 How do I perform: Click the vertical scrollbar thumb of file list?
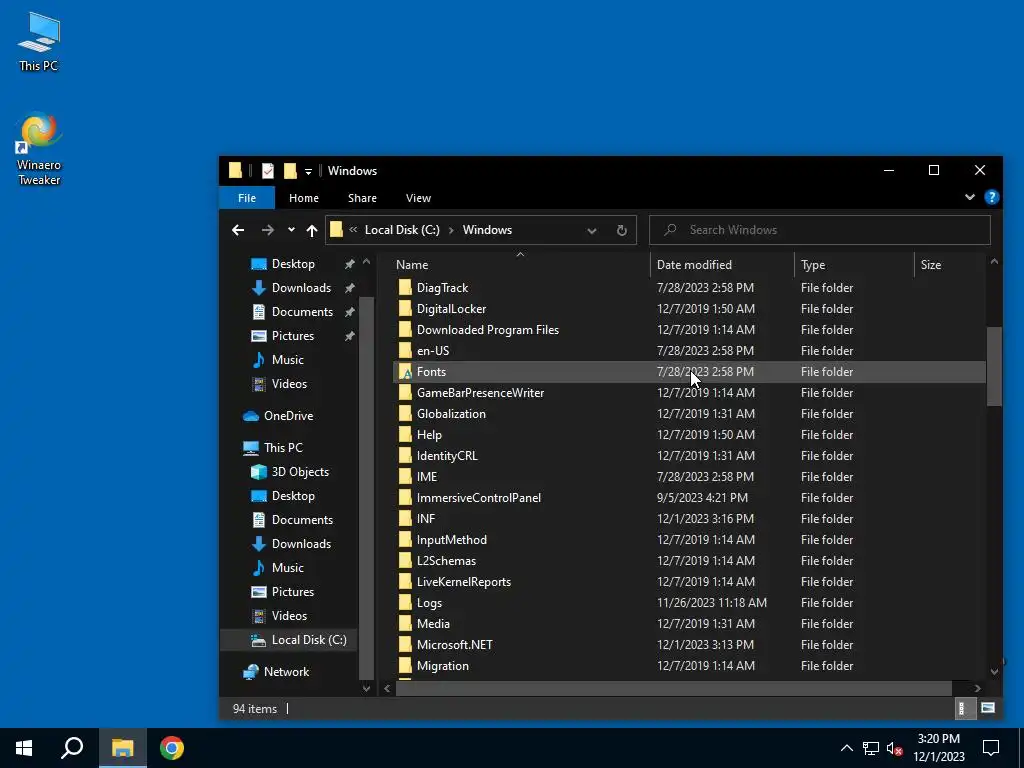pyautogui.click(x=994, y=366)
